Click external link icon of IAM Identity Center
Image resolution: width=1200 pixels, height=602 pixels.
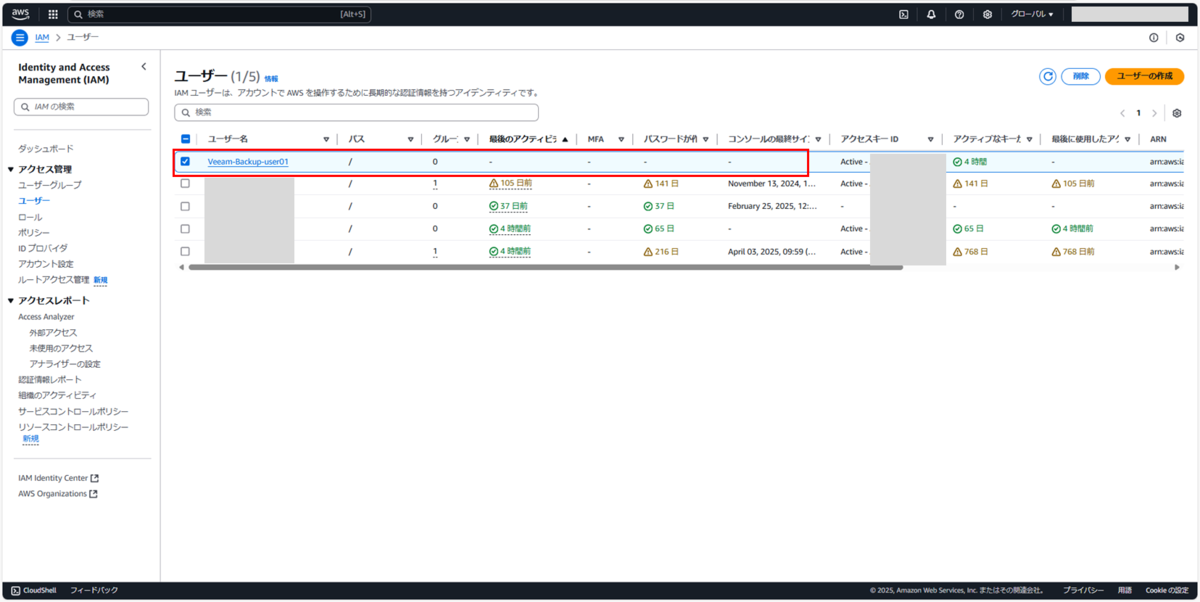click(x=95, y=478)
